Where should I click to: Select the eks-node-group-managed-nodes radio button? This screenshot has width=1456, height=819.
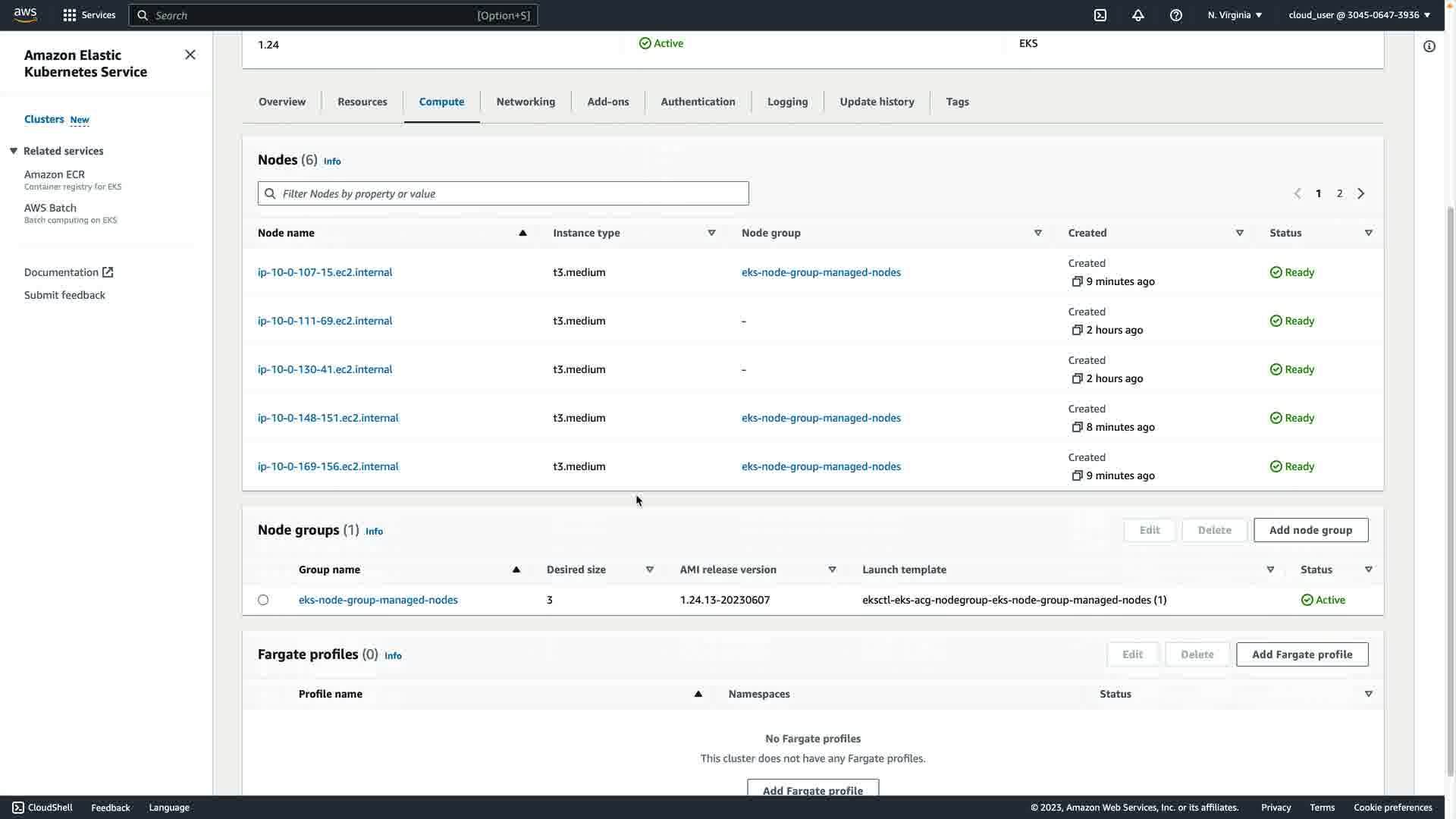(x=263, y=600)
